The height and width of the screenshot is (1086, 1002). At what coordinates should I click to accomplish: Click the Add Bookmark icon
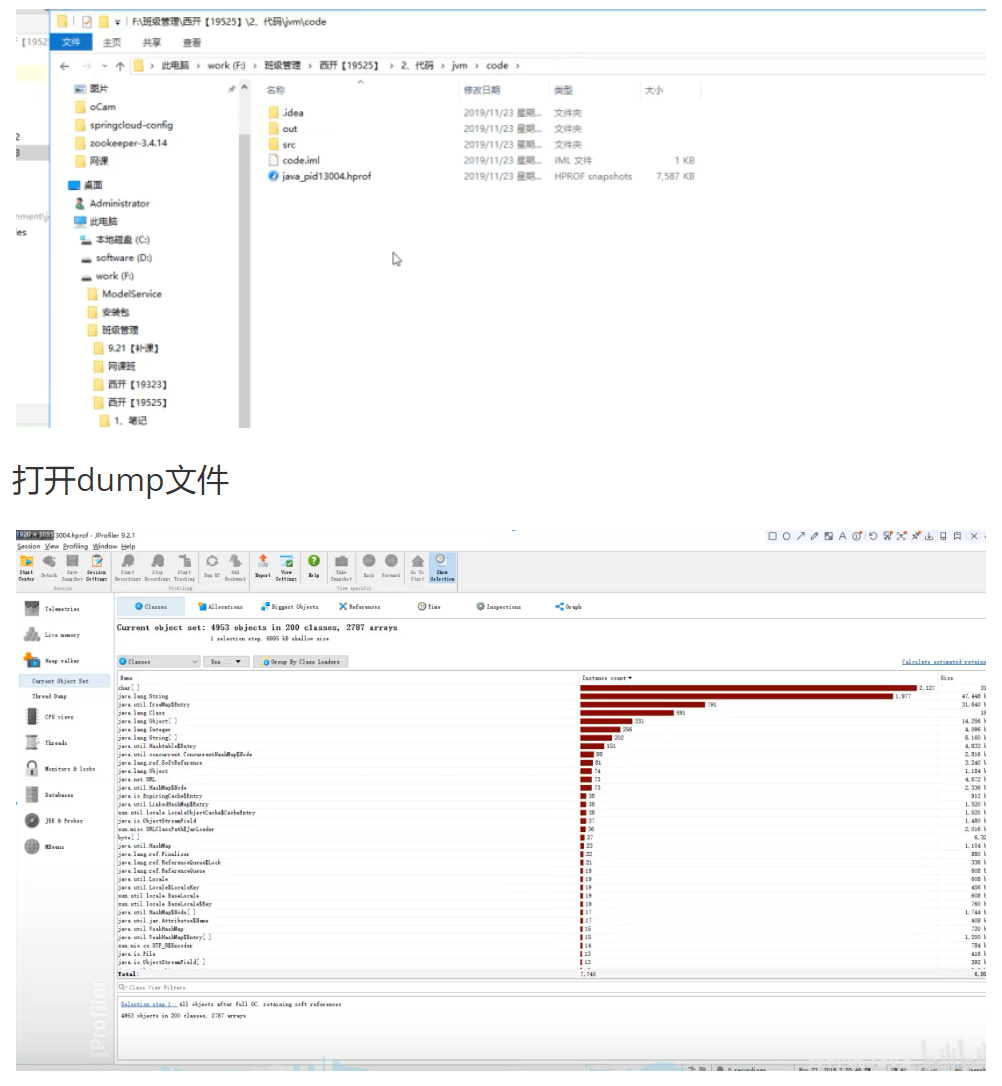tap(235, 566)
